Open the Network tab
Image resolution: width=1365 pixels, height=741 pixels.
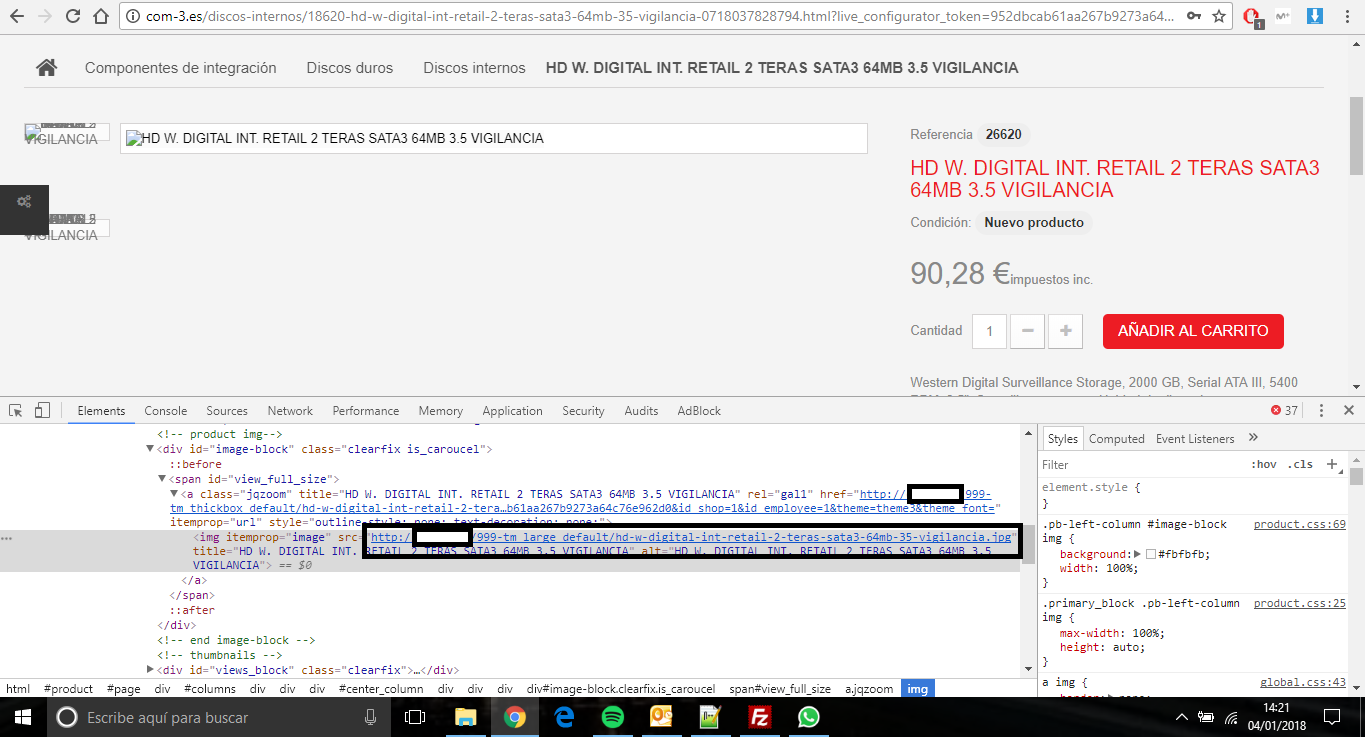[290, 410]
